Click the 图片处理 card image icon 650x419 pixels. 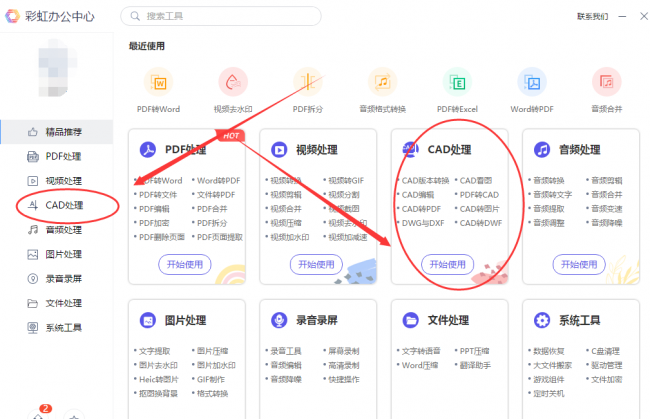(x=148, y=320)
